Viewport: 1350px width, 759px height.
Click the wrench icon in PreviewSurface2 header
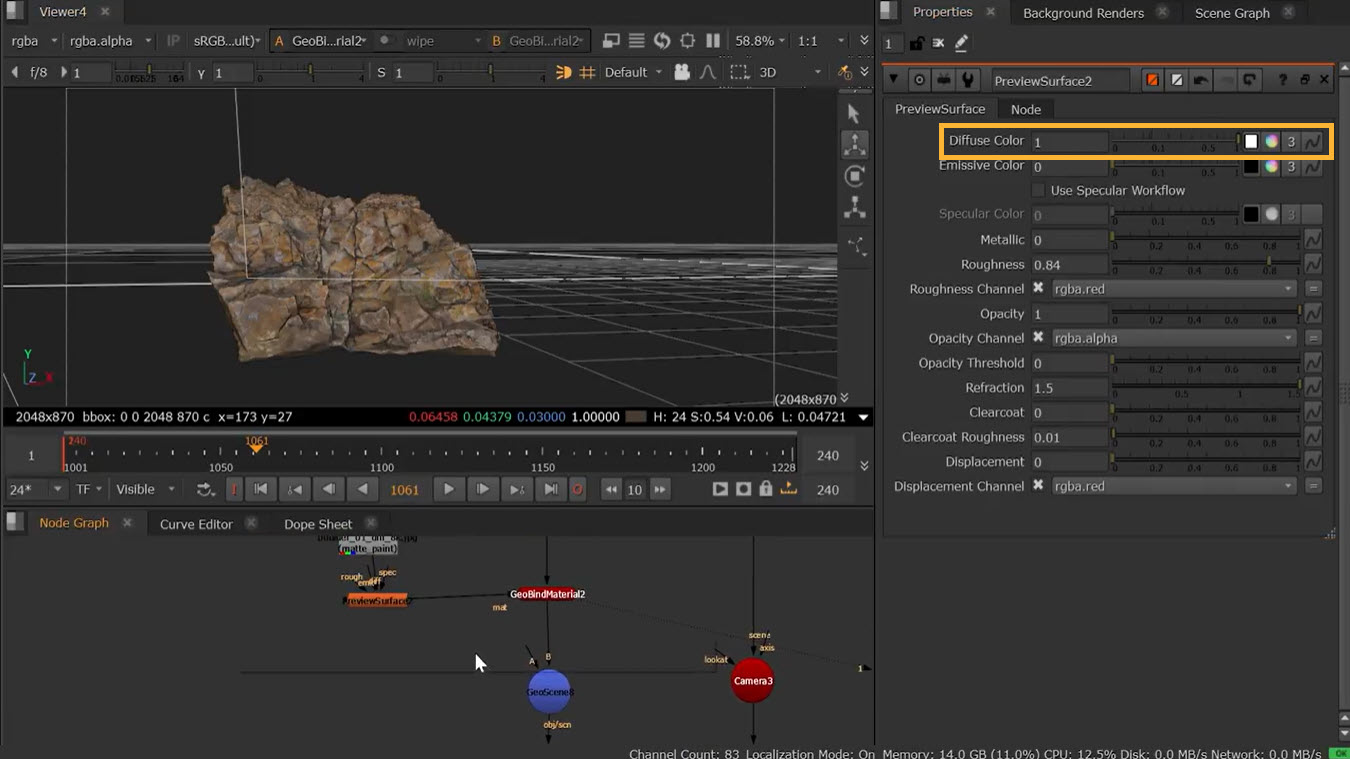967,80
